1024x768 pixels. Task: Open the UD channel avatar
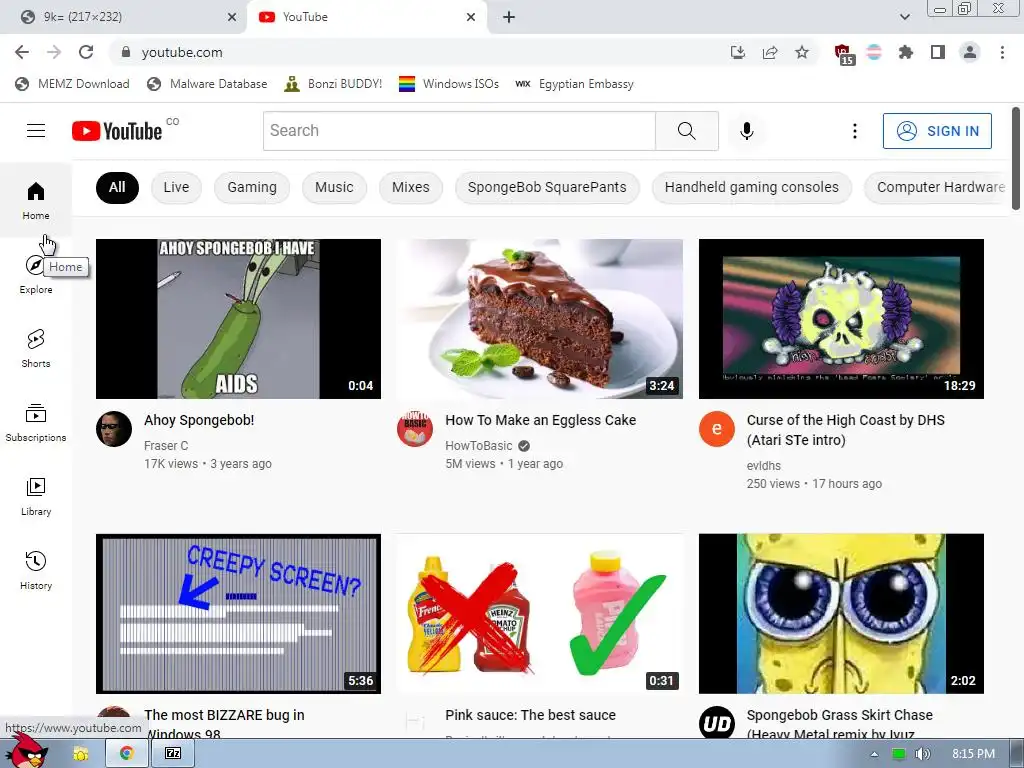tap(716, 724)
